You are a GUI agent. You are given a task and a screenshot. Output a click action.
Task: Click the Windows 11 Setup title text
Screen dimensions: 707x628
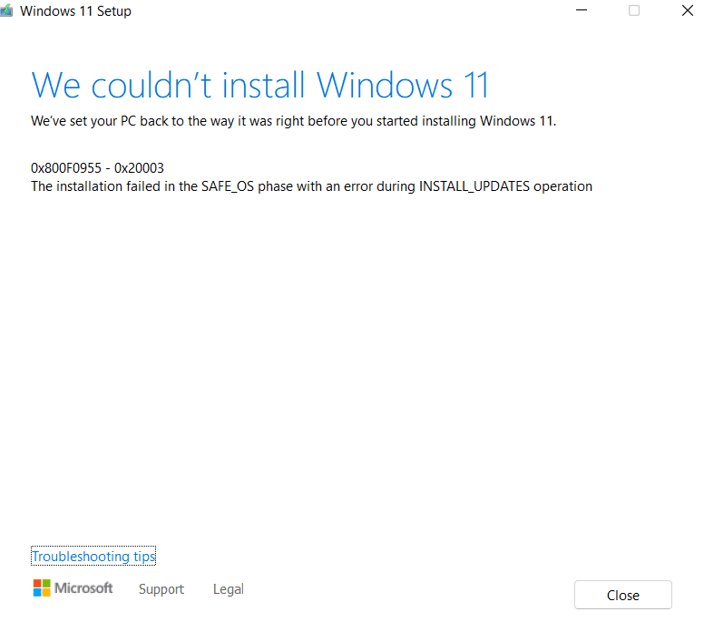[76, 11]
